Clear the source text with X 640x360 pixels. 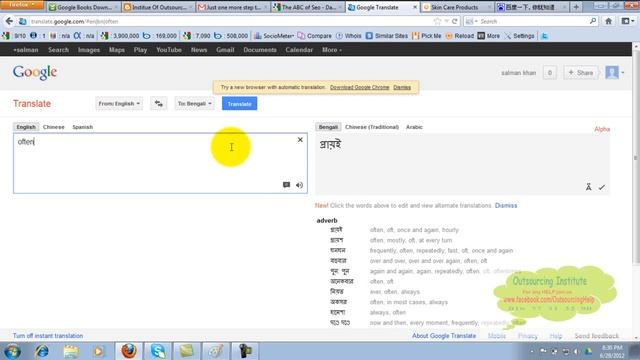300,140
